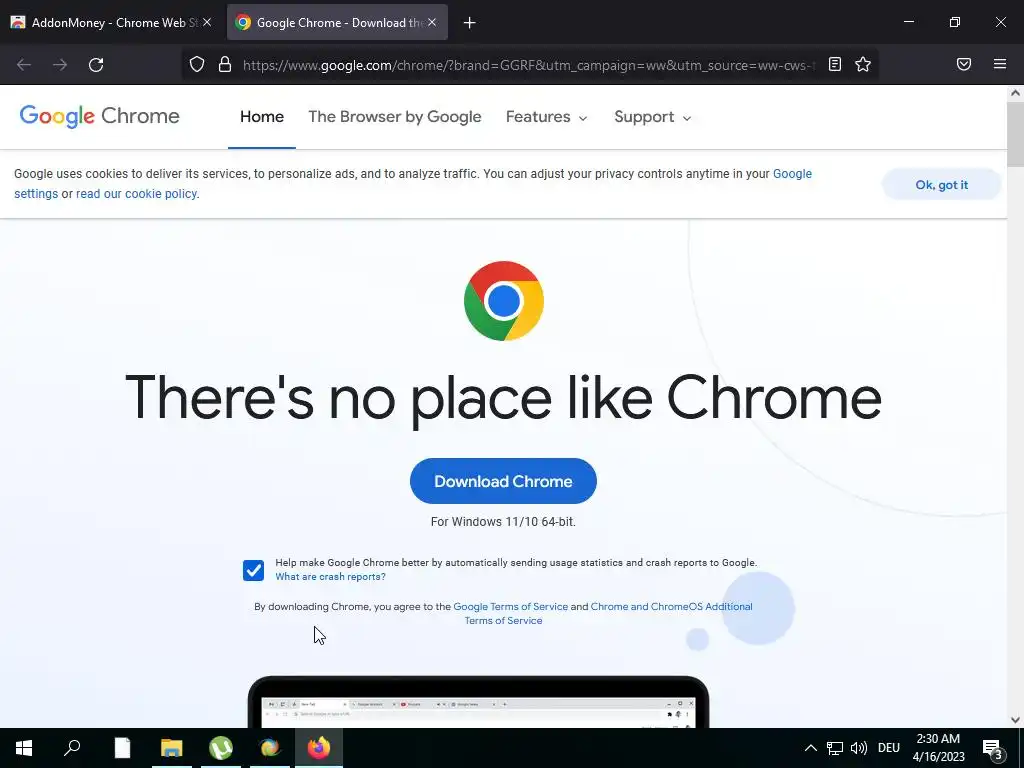The image size is (1024, 768).
Task: Click the Firefox taskbar icon
Action: click(319, 748)
